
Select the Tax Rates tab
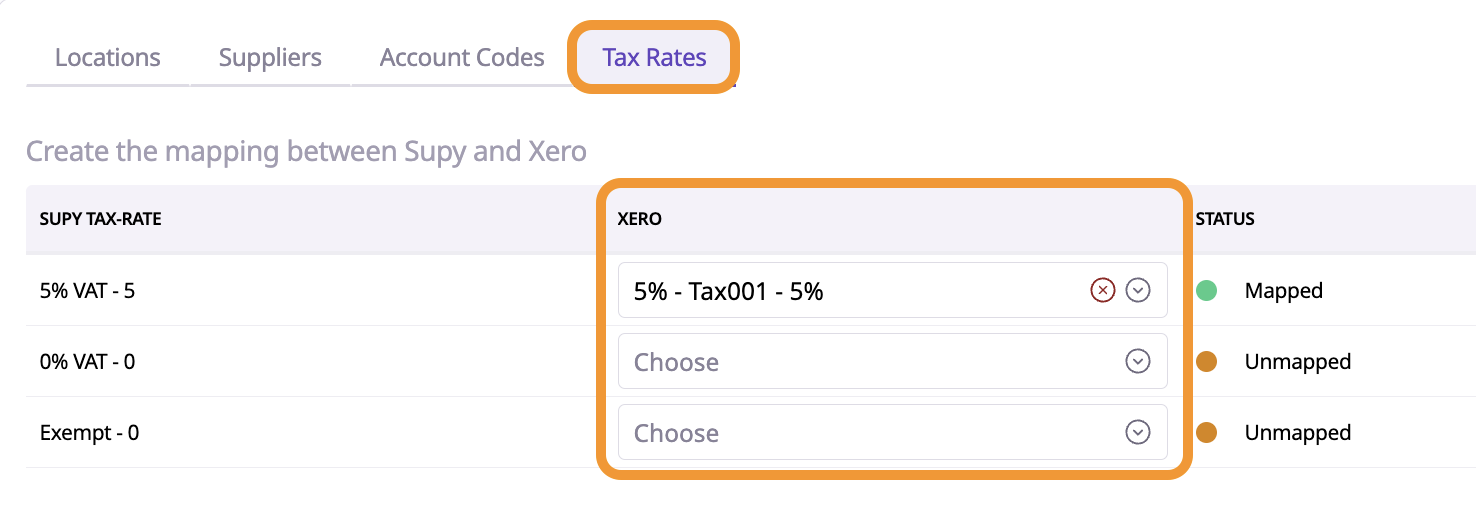(654, 58)
